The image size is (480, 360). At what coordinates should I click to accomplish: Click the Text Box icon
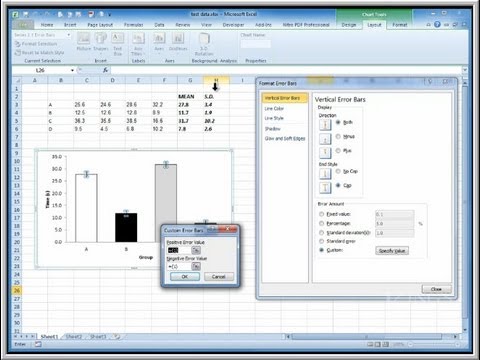pos(117,39)
